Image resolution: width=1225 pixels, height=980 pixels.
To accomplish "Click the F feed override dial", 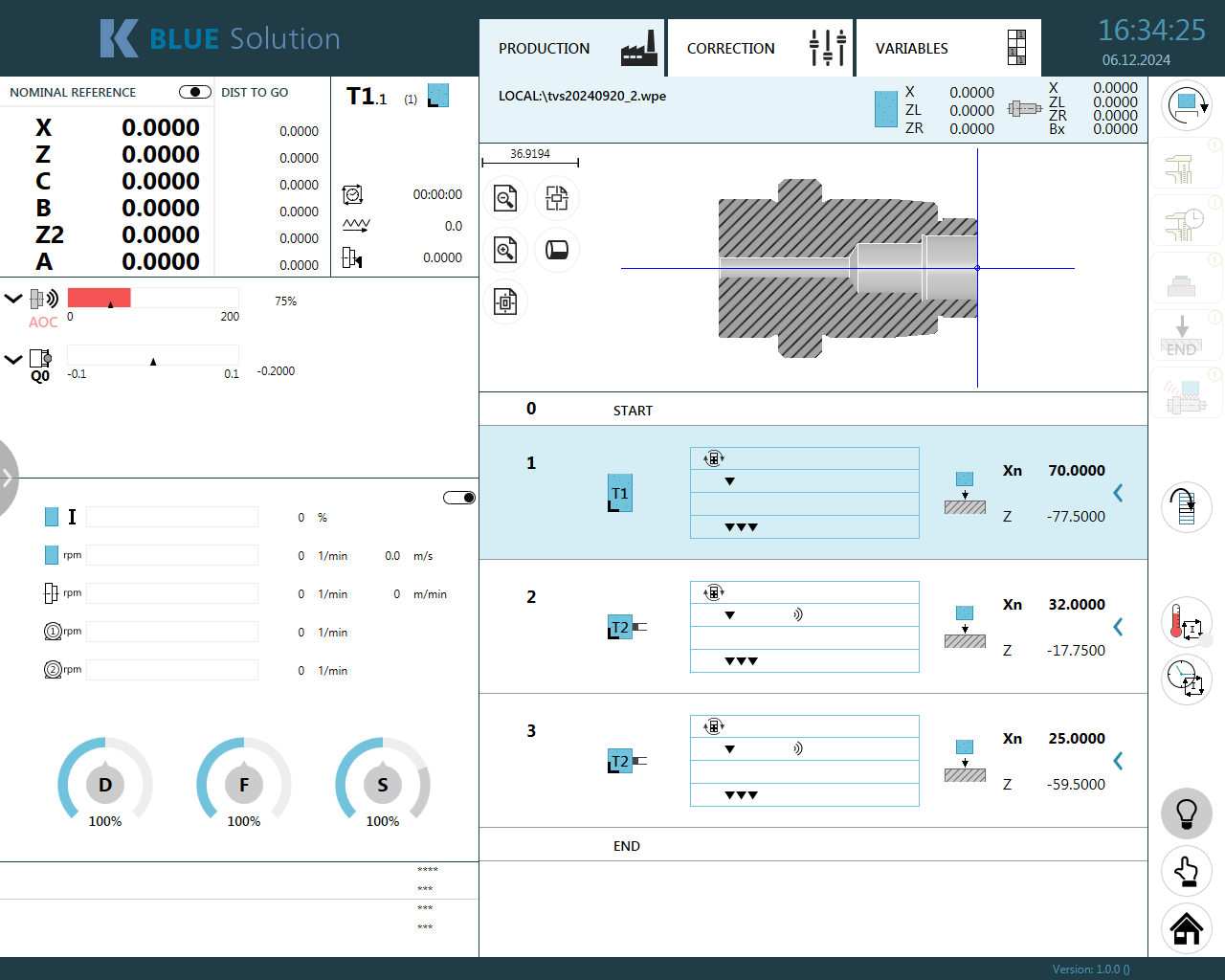I will [x=244, y=785].
